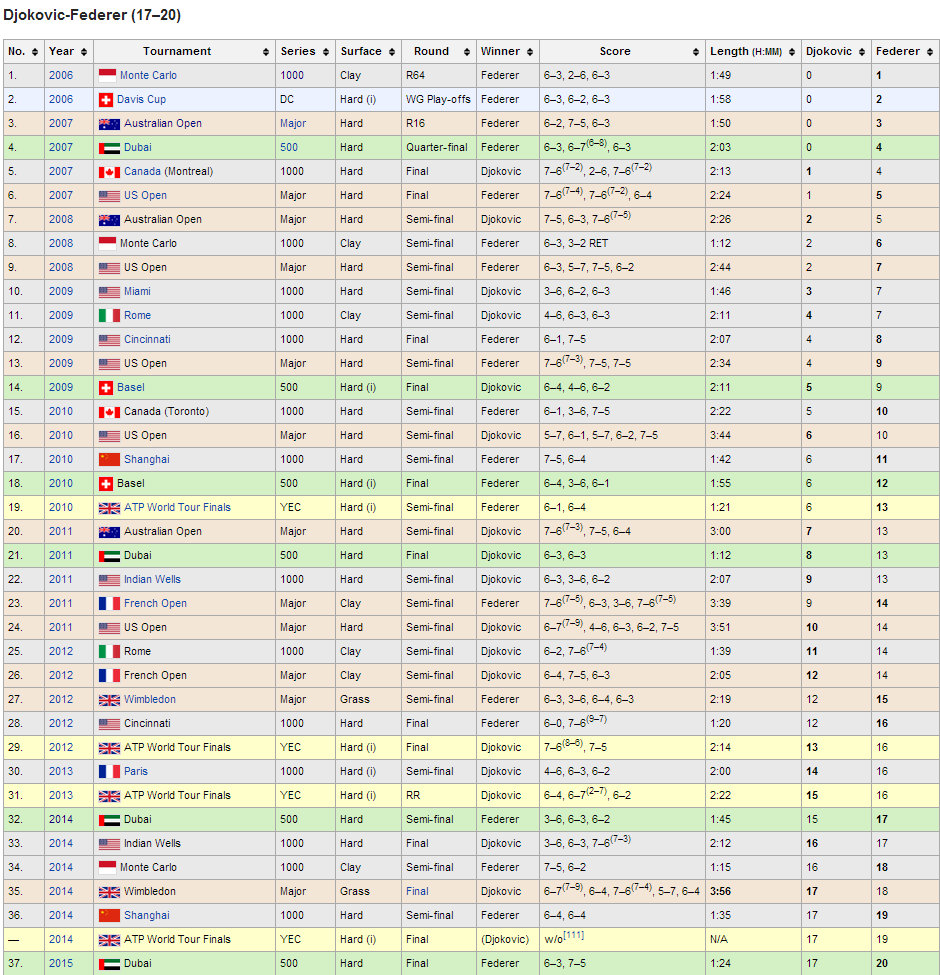Open the Canada link in row 5
Viewport: 940px width, 975px height.
[142, 172]
